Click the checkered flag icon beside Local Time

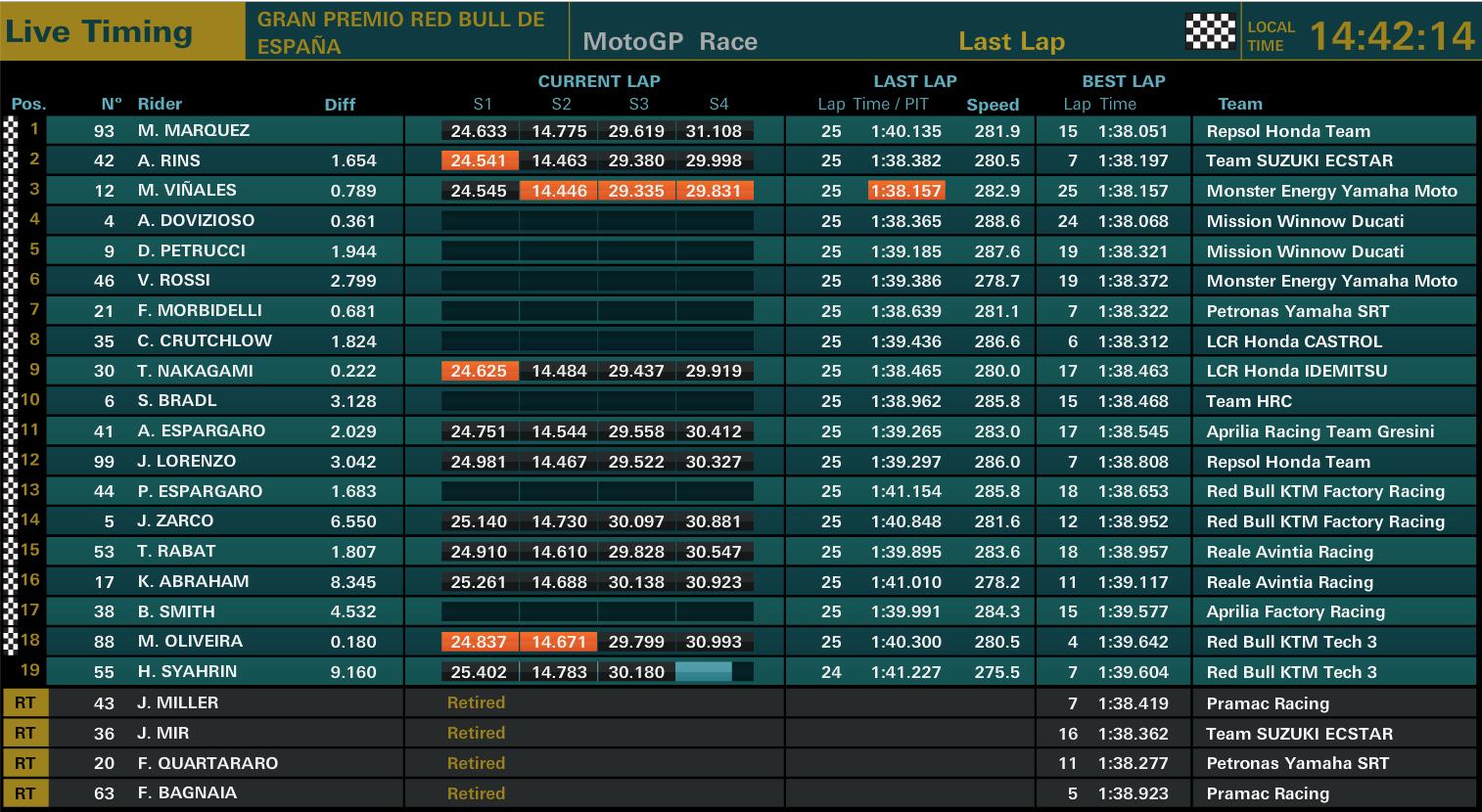pyautogui.click(x=1211, y=31)
